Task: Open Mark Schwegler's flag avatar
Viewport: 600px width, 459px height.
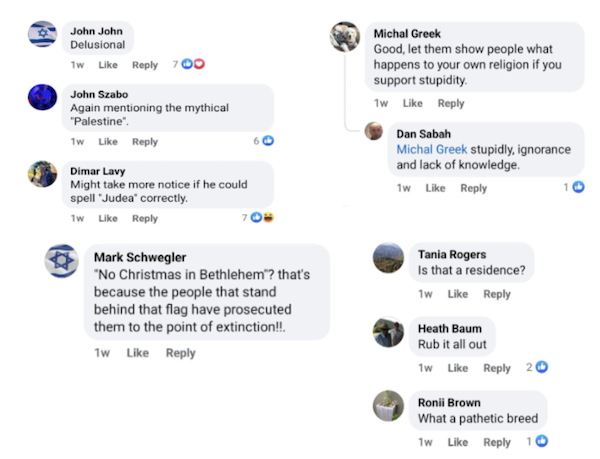Action: pos(62,260)
